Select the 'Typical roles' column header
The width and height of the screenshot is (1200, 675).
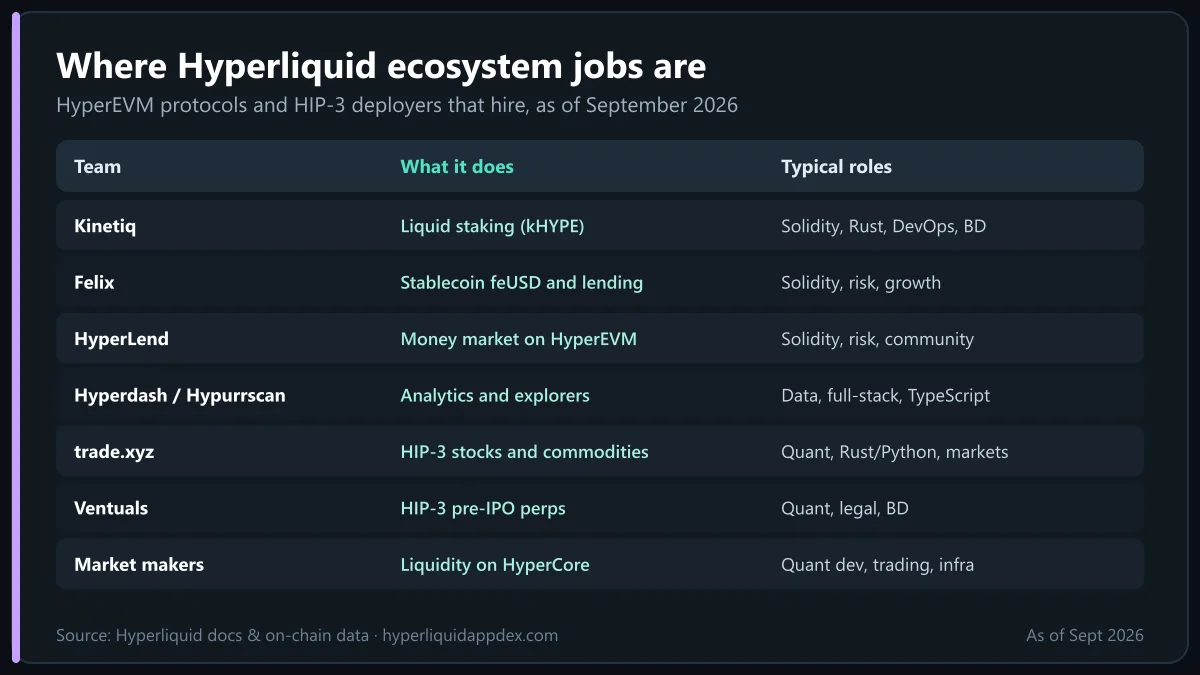(x=836, y=167)
